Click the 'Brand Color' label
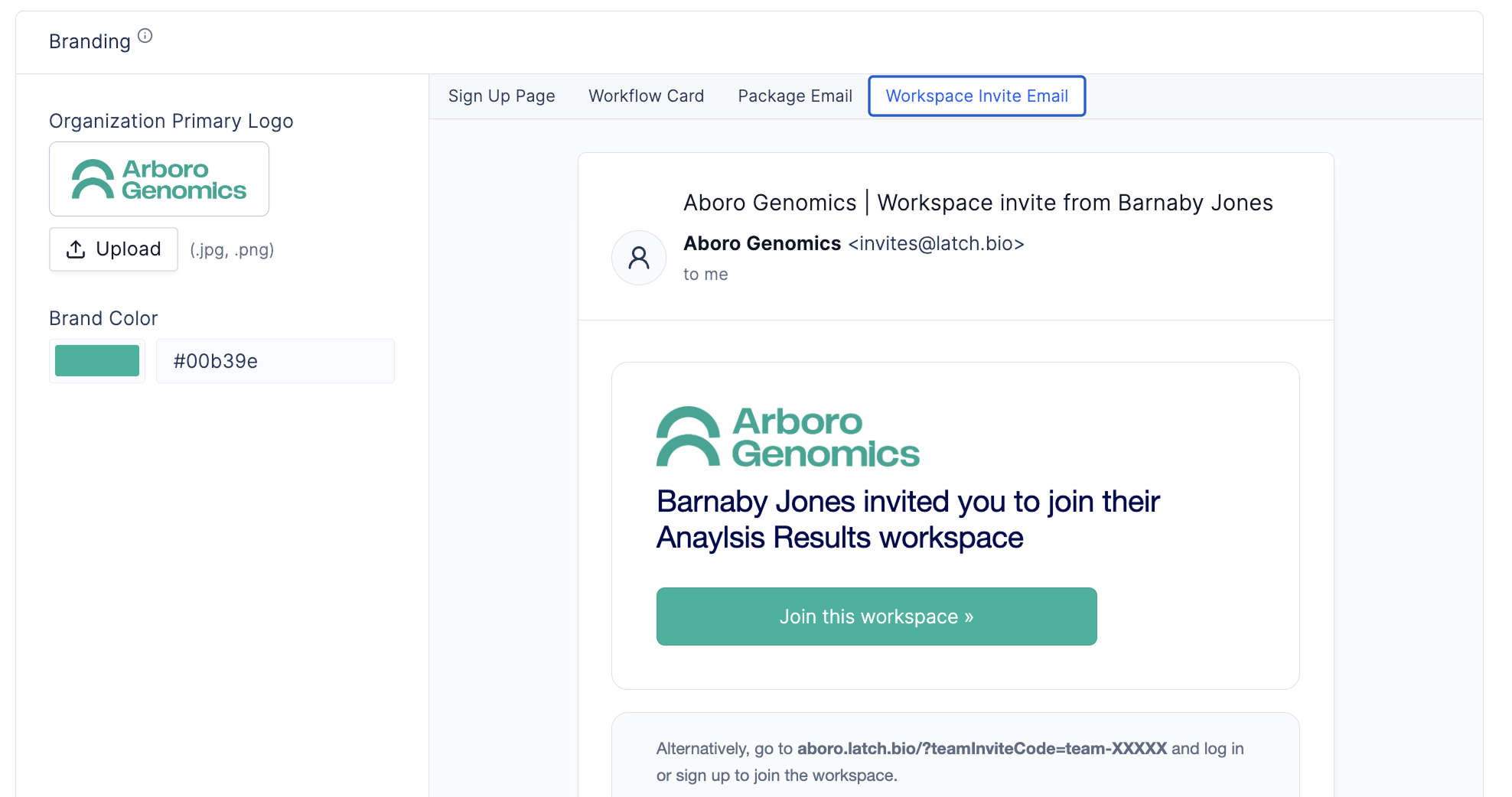 [103, 318]
